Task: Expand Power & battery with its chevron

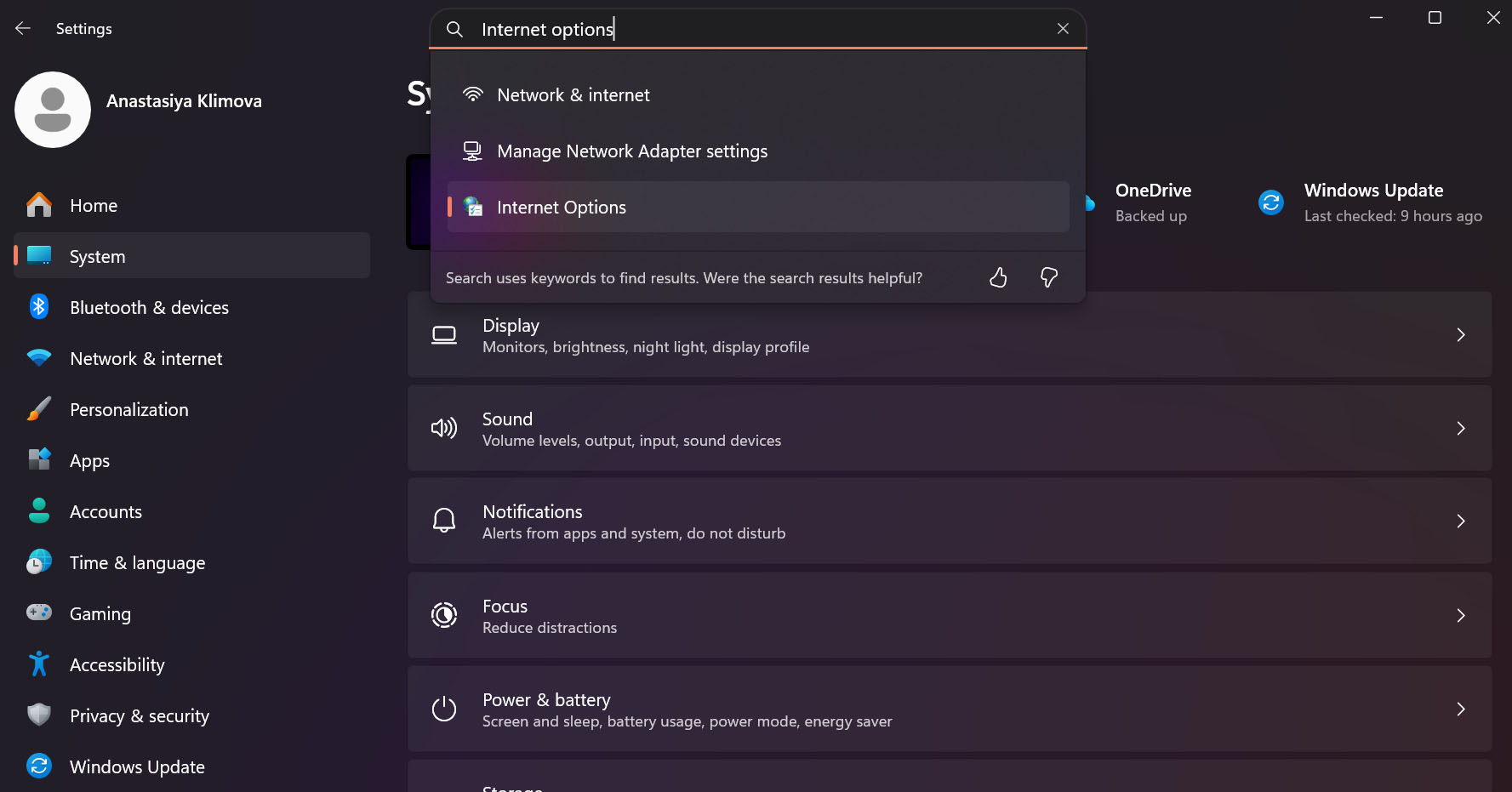Action: pyautogui.click(x=1461, y=709)
